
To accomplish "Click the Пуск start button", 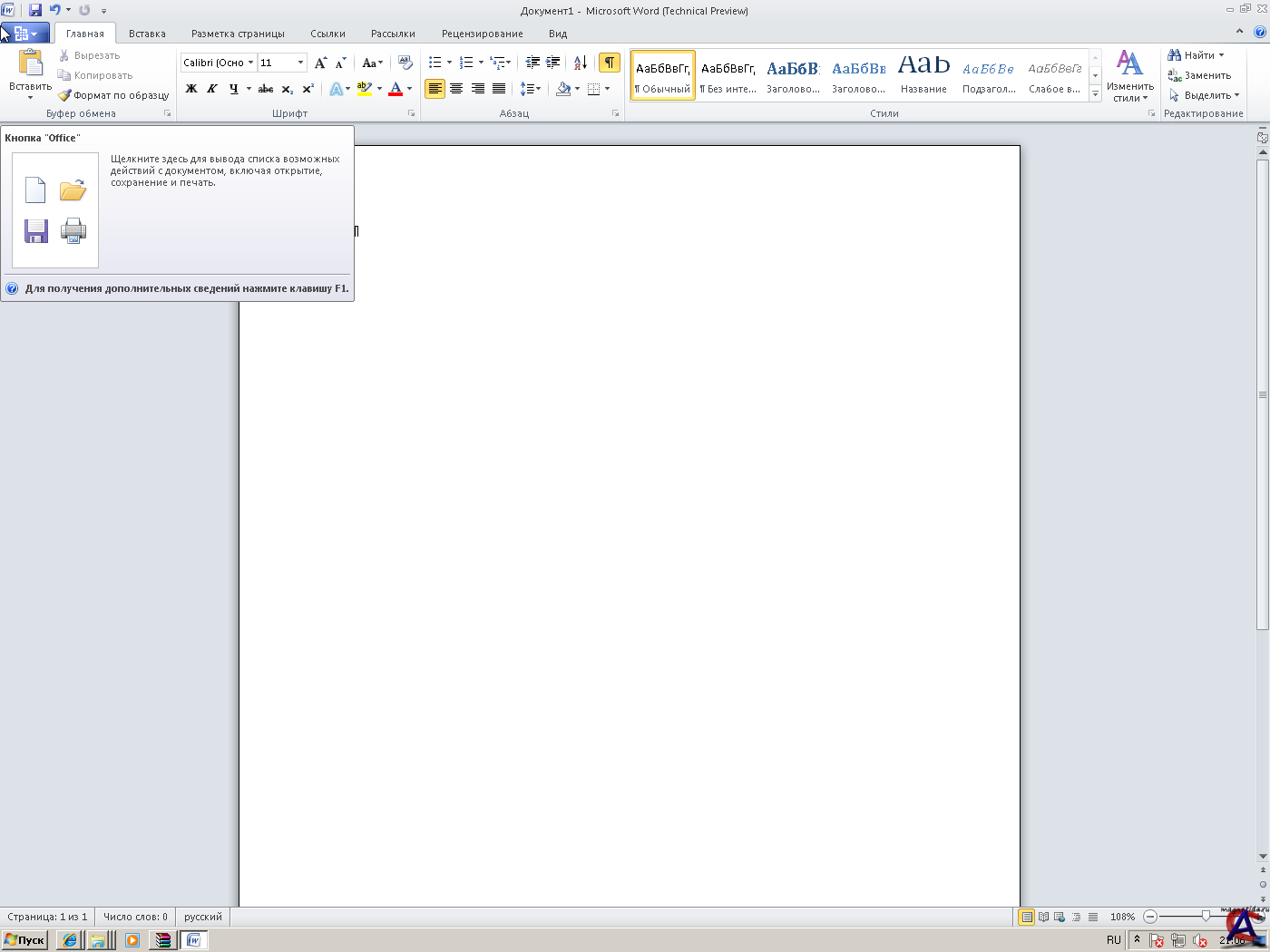I will tap(24, 940).
